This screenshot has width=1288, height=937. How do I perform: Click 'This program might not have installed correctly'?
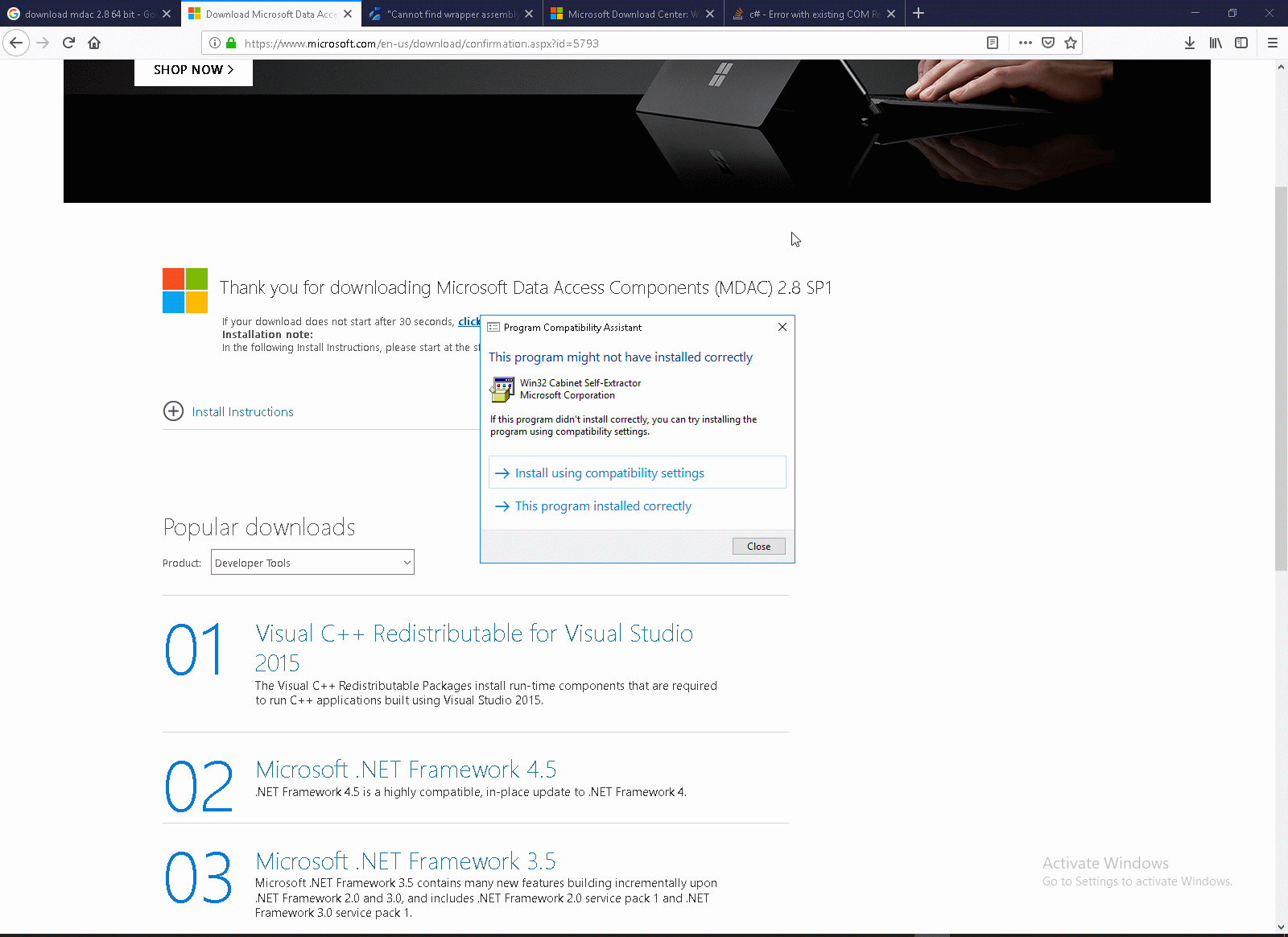[621, 357]
